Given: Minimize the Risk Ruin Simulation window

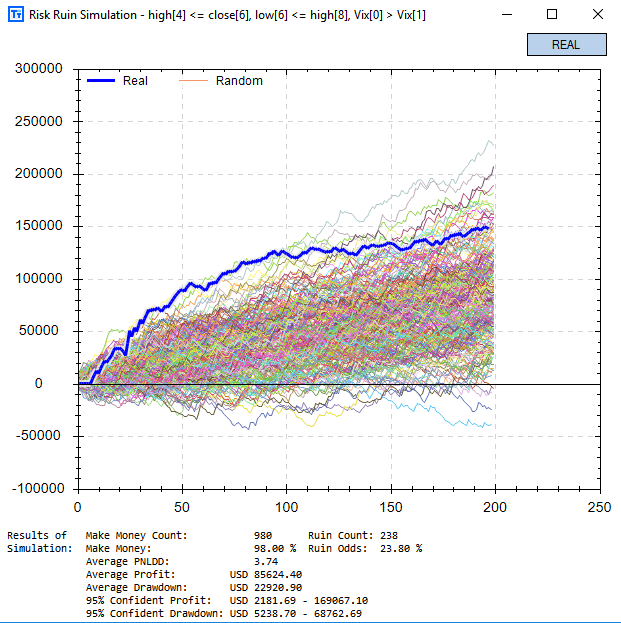Looking at the screenshot, I should [x=508, y=15].
